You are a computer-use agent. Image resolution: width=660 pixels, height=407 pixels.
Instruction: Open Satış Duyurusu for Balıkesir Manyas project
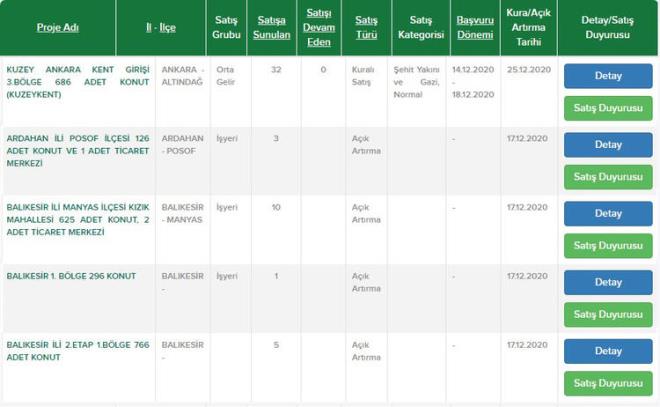click(x=608, y=245)
